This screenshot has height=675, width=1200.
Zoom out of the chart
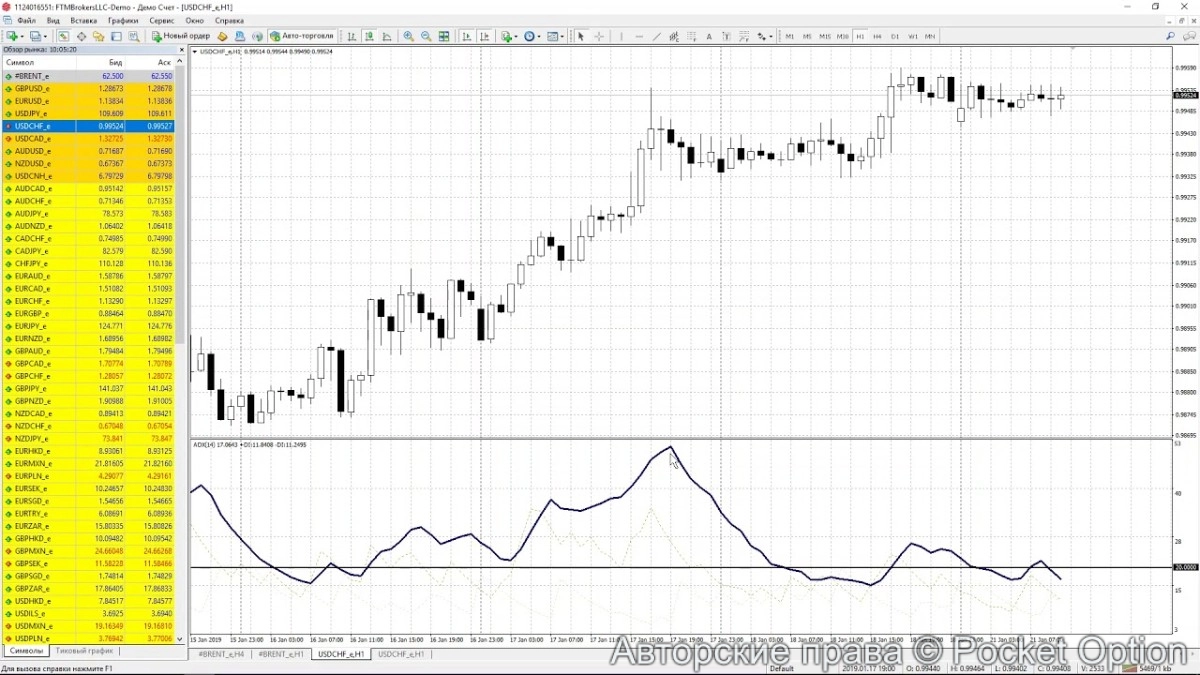[x=426, y=36]
